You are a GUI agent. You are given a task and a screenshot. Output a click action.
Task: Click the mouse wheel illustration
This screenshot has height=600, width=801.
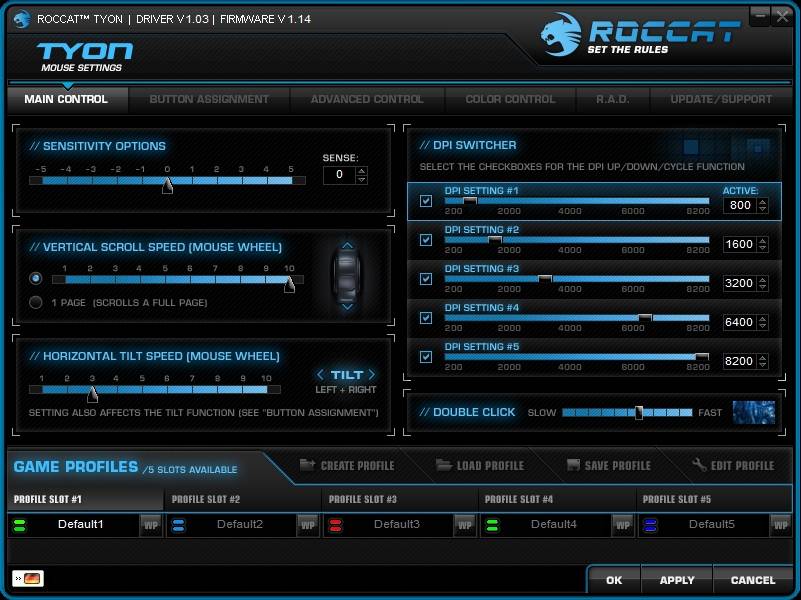(347, 276)
